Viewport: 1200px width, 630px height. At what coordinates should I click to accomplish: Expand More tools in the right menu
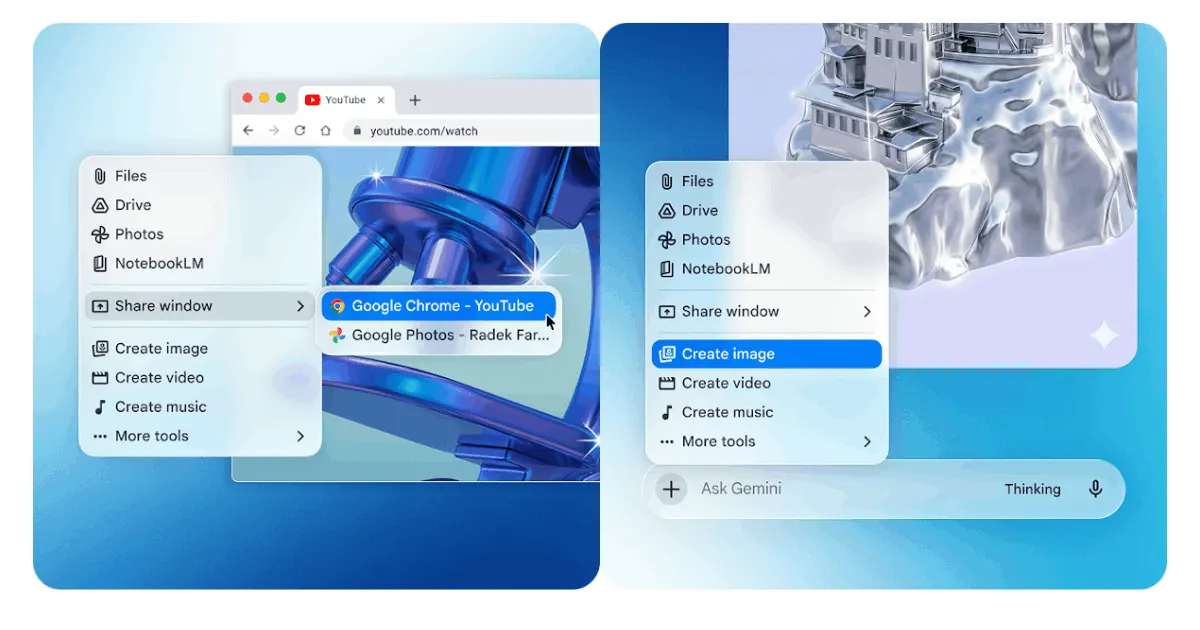click(x=766, y=441)
